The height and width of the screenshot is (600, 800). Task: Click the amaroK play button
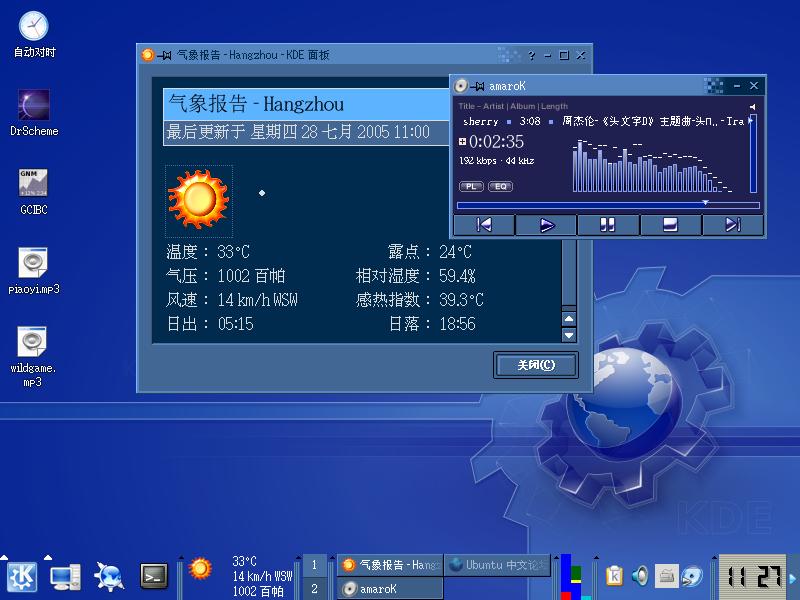(x=546, y=225)
